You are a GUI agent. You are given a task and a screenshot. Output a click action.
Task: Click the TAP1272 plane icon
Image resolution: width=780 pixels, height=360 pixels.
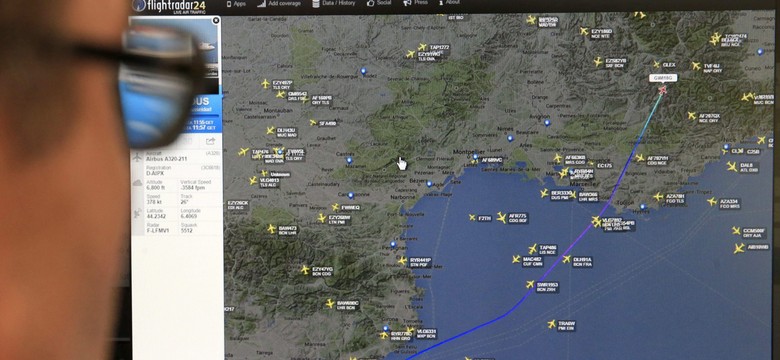[x=422, y=47]
